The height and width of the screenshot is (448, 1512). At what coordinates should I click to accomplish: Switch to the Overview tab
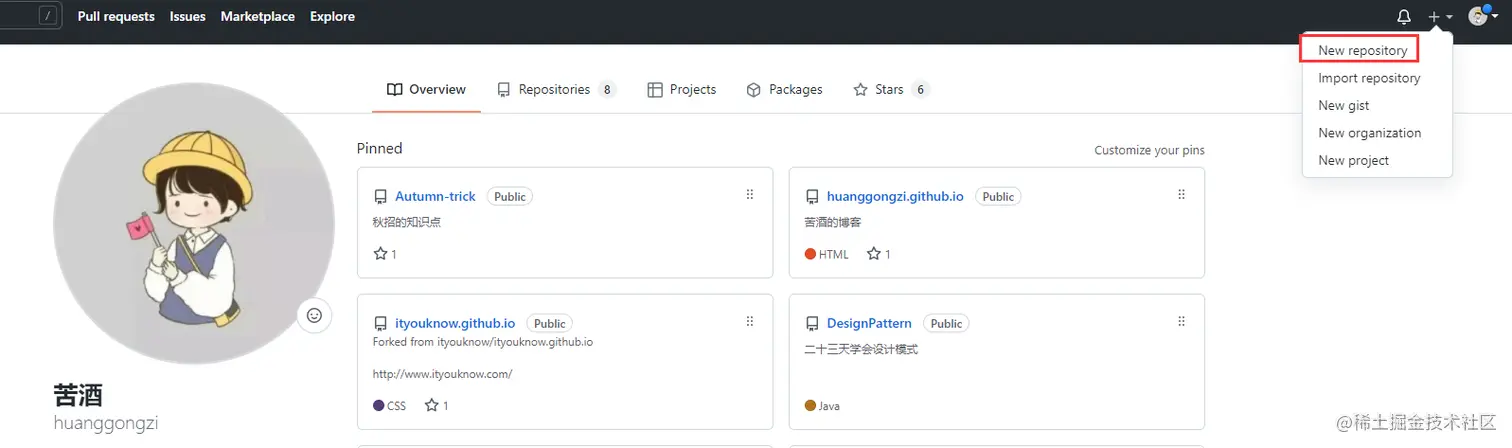point(426,89)
